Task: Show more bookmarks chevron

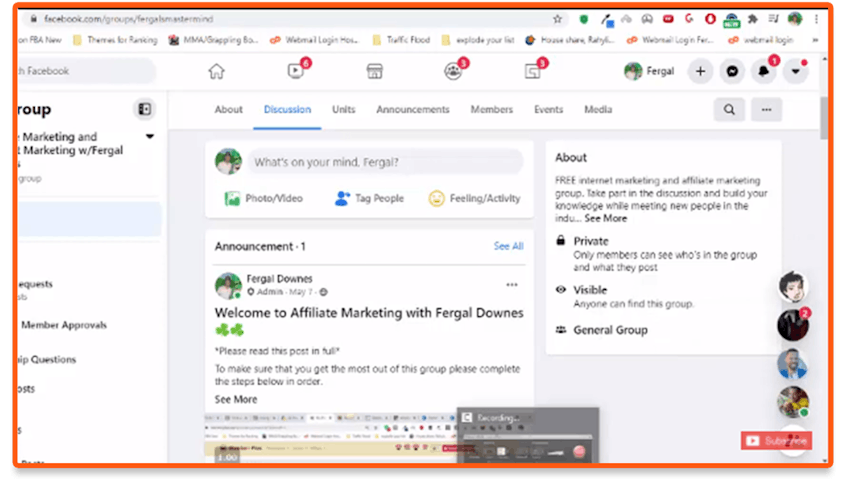Action: click(x=815, y=40)
